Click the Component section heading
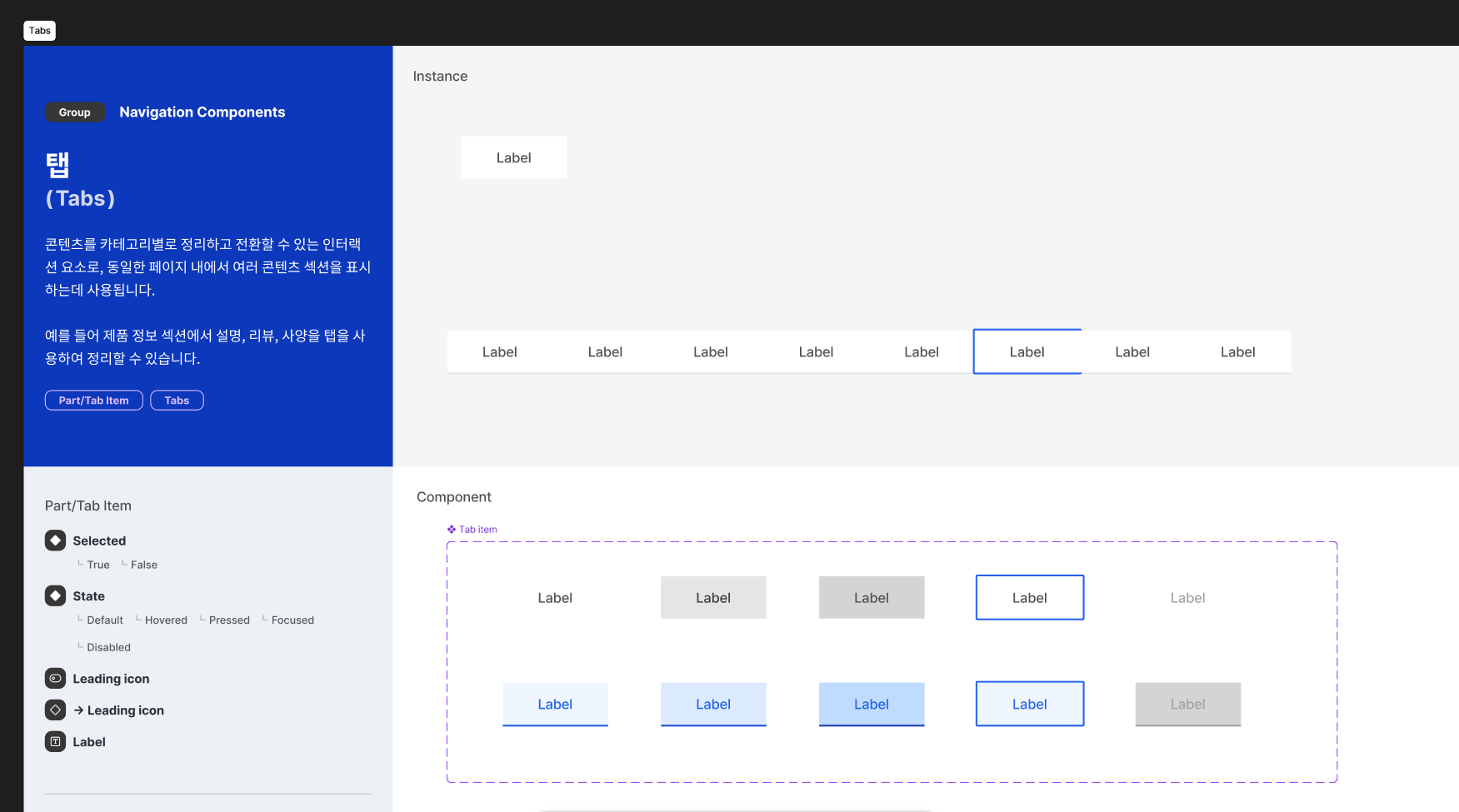The image size is (1459, 812). [454, 496]
